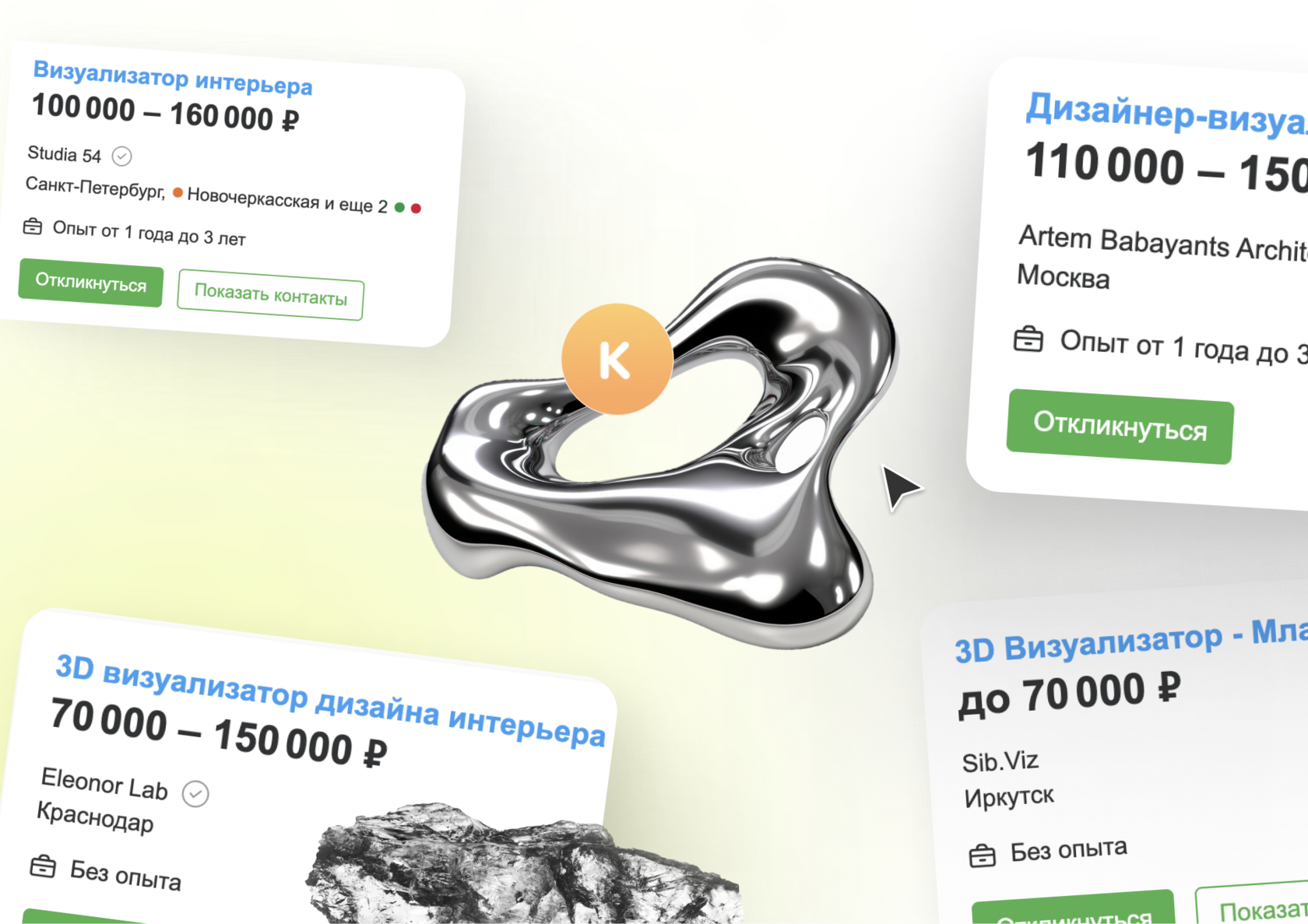The image size is (1308, 924).
Task: Click Откликнуться button in Sib.Viz card
Action: 1074,909
